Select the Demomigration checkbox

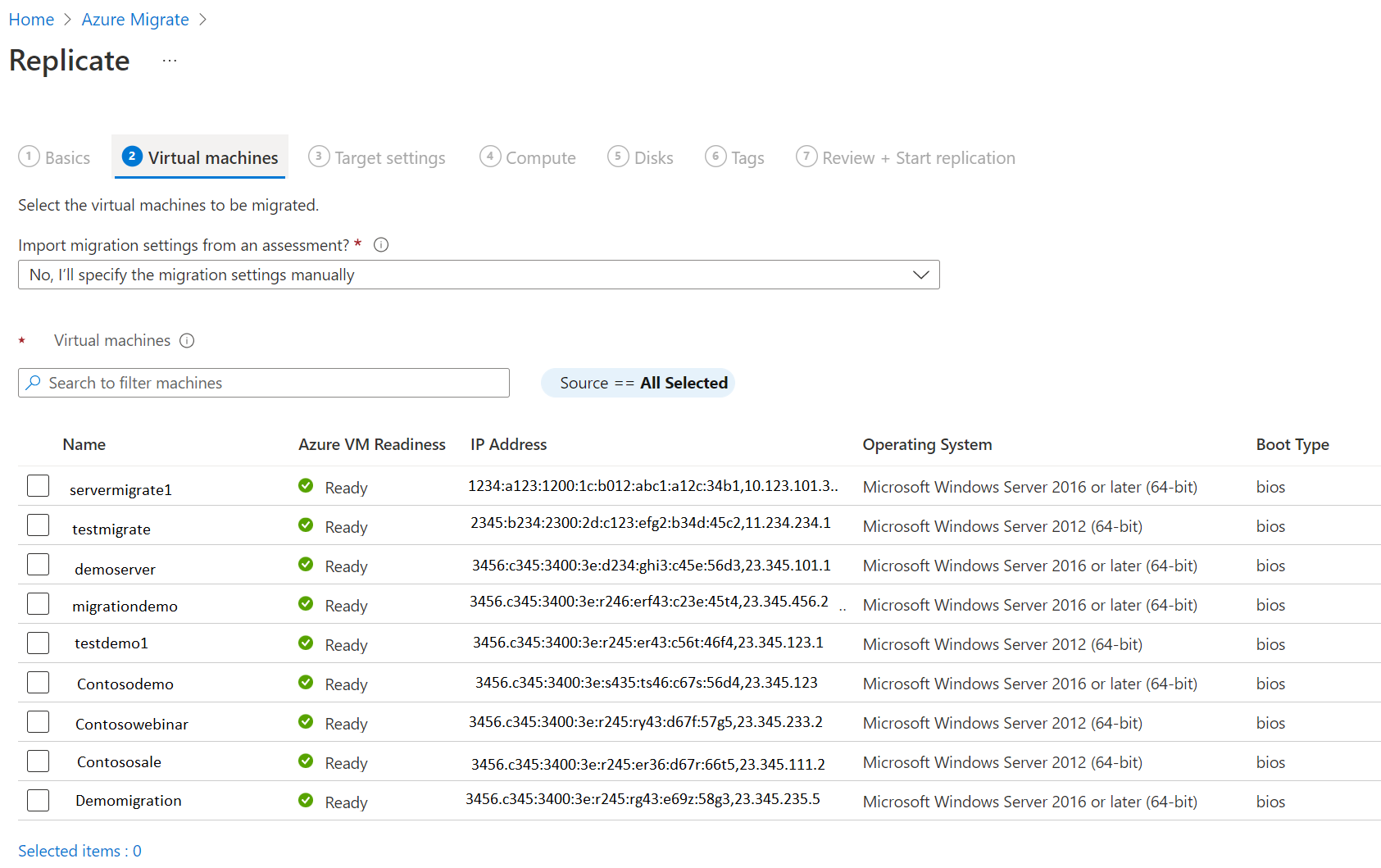pos(38,800)
